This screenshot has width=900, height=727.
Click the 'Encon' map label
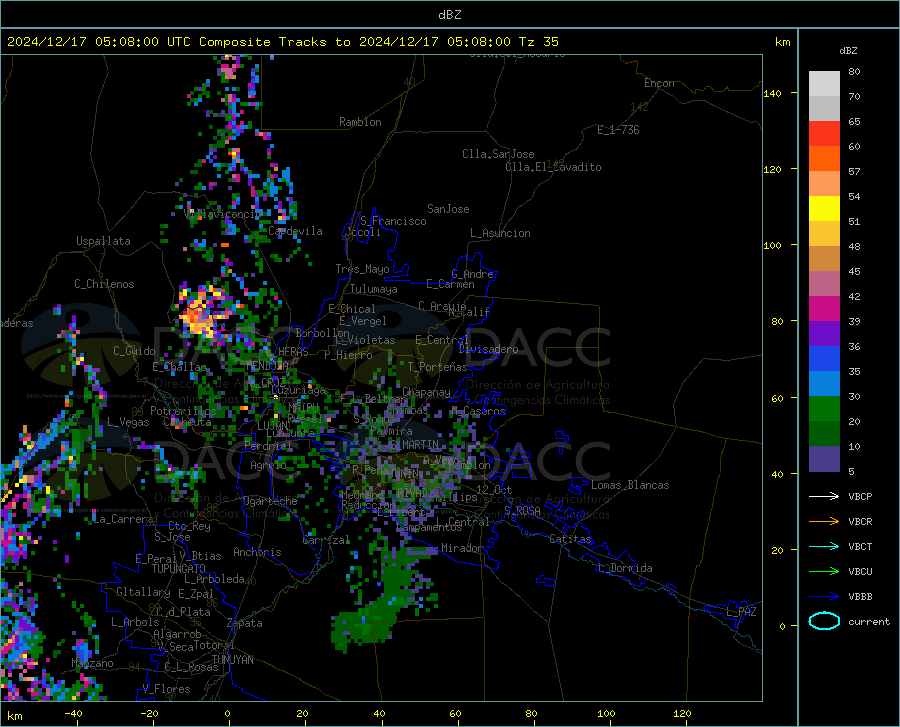click(x=659, y=83)
